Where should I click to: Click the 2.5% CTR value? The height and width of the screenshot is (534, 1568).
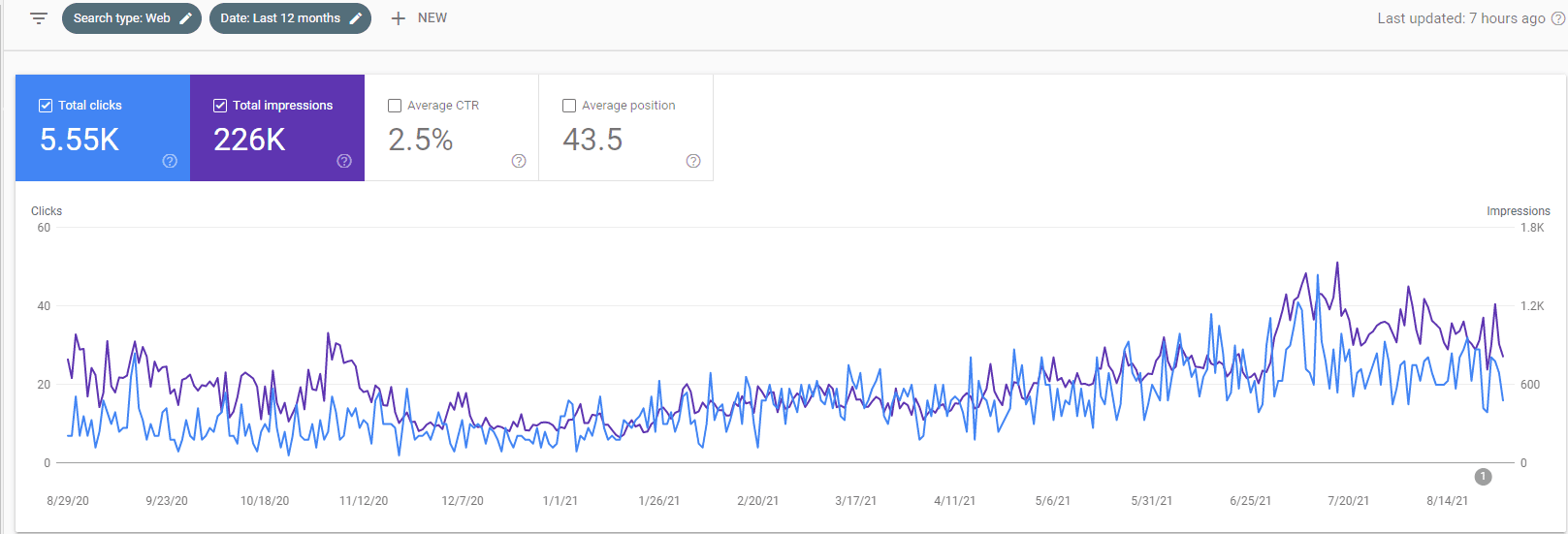click(421, 140)
